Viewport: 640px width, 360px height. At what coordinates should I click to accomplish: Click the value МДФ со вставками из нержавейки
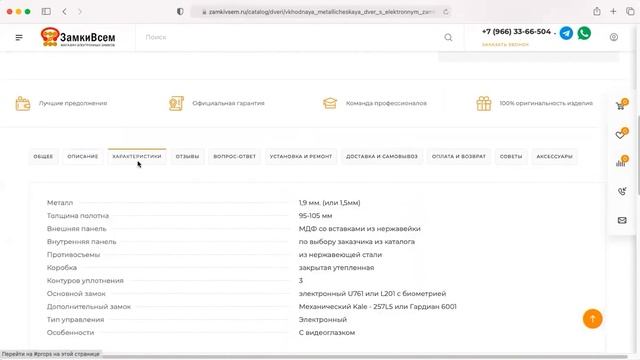[359, 229]
